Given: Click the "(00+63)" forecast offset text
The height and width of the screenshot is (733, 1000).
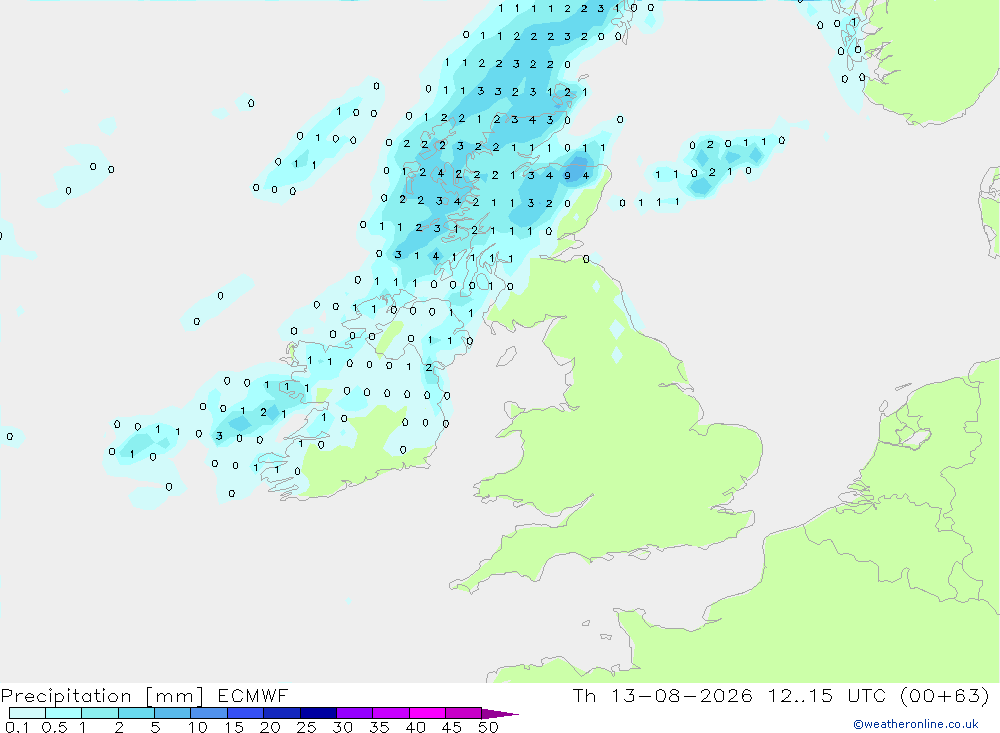Looking at the screenshot, I should [945, 695].
